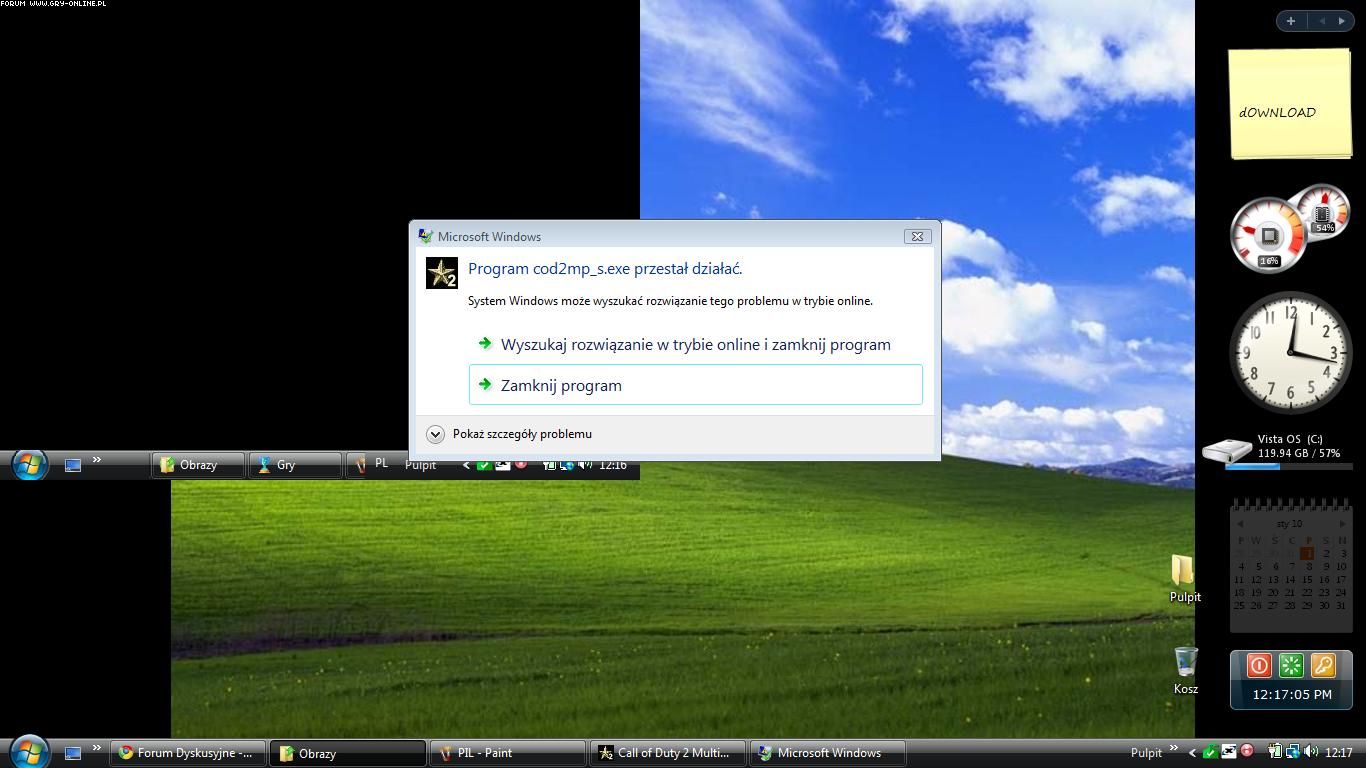Click the dOWNLOAD sticky note
The width and height of the screenshot is (1366, 768).
tap(1290, 105)
